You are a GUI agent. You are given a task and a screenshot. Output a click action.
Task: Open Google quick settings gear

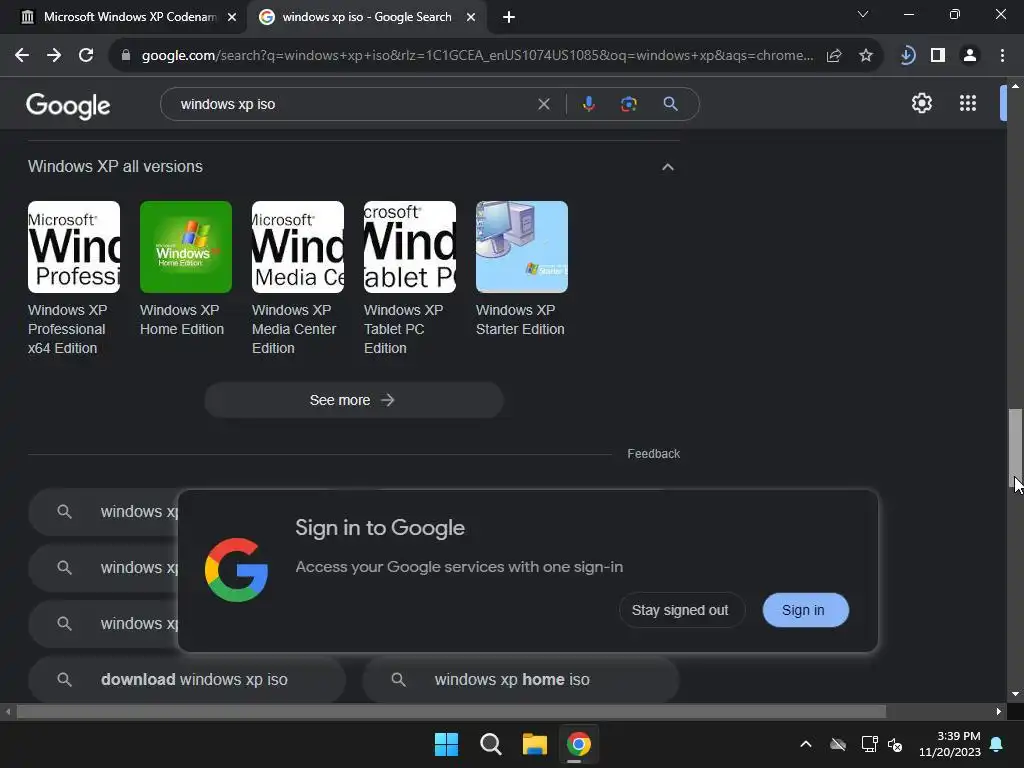click(921, 103)
